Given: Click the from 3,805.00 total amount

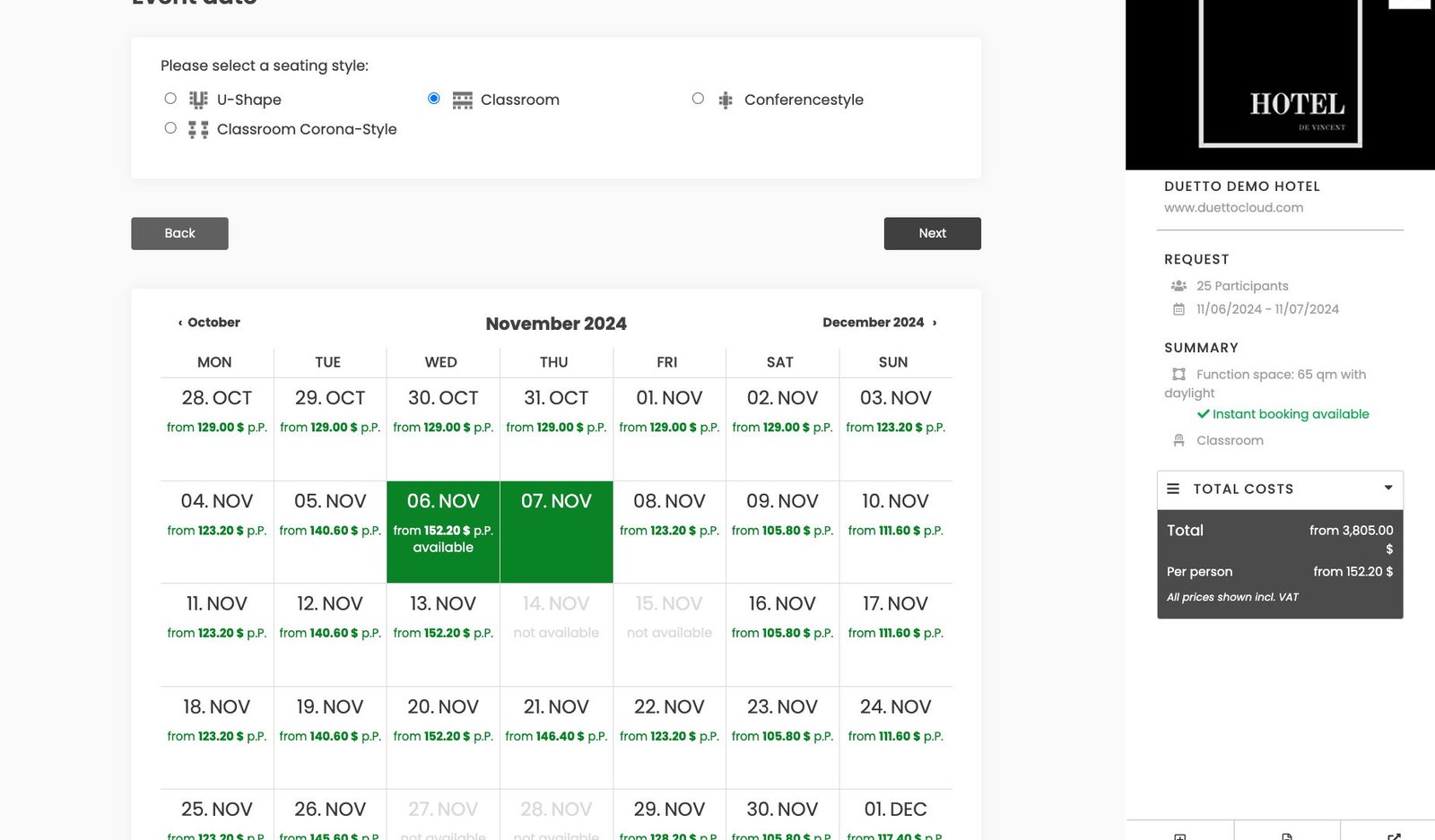Looking at the screenshot, I should [x=1351, y=539].
